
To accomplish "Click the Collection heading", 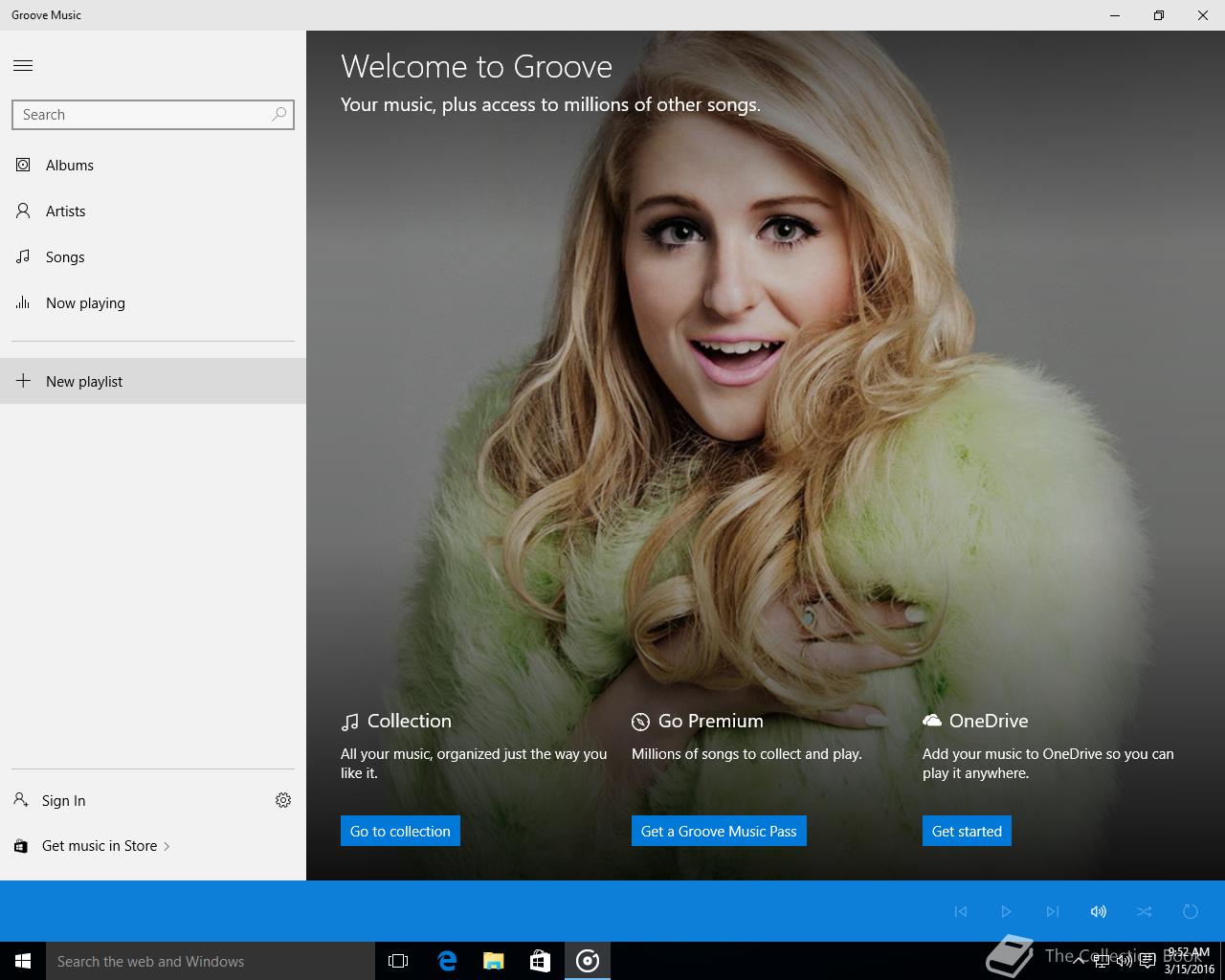I will [x=409, y=721].
